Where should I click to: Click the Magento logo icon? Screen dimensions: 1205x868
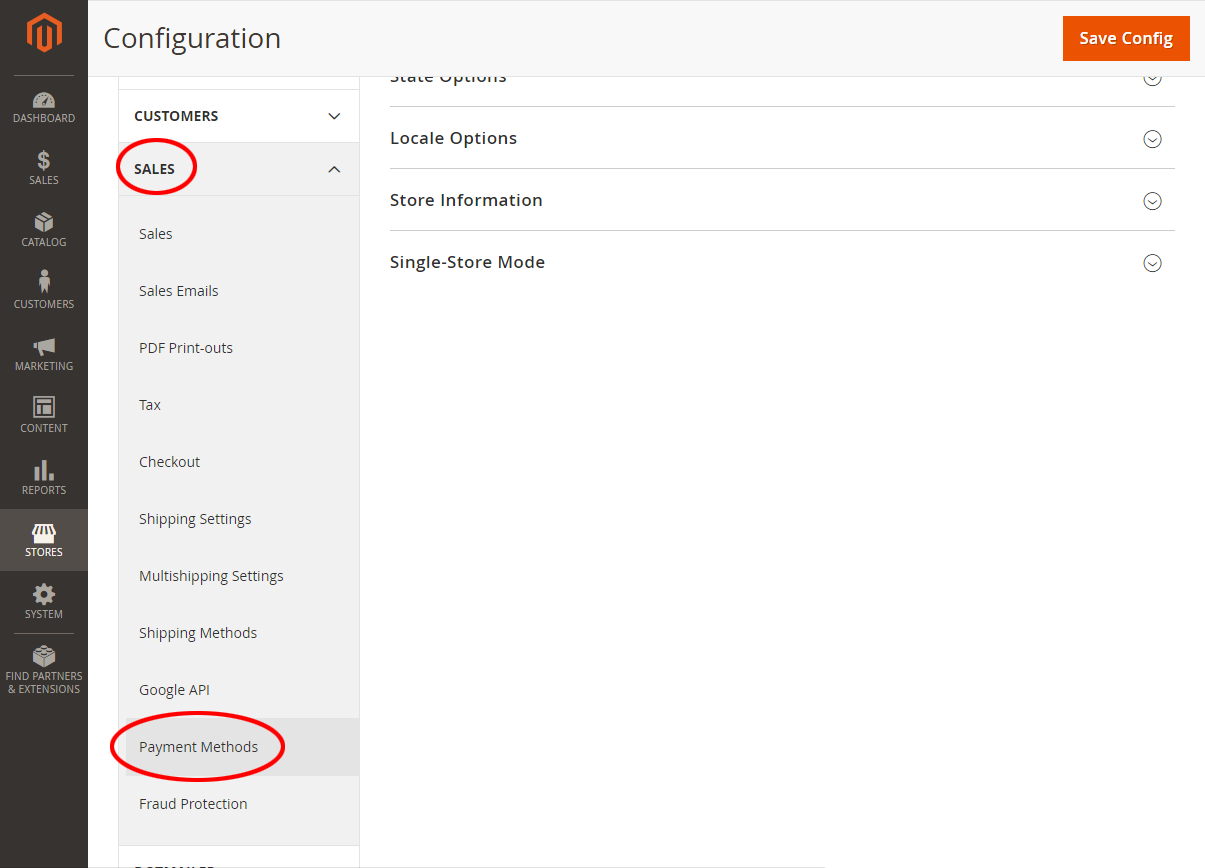pyautogui.click(x=44, y=33)
